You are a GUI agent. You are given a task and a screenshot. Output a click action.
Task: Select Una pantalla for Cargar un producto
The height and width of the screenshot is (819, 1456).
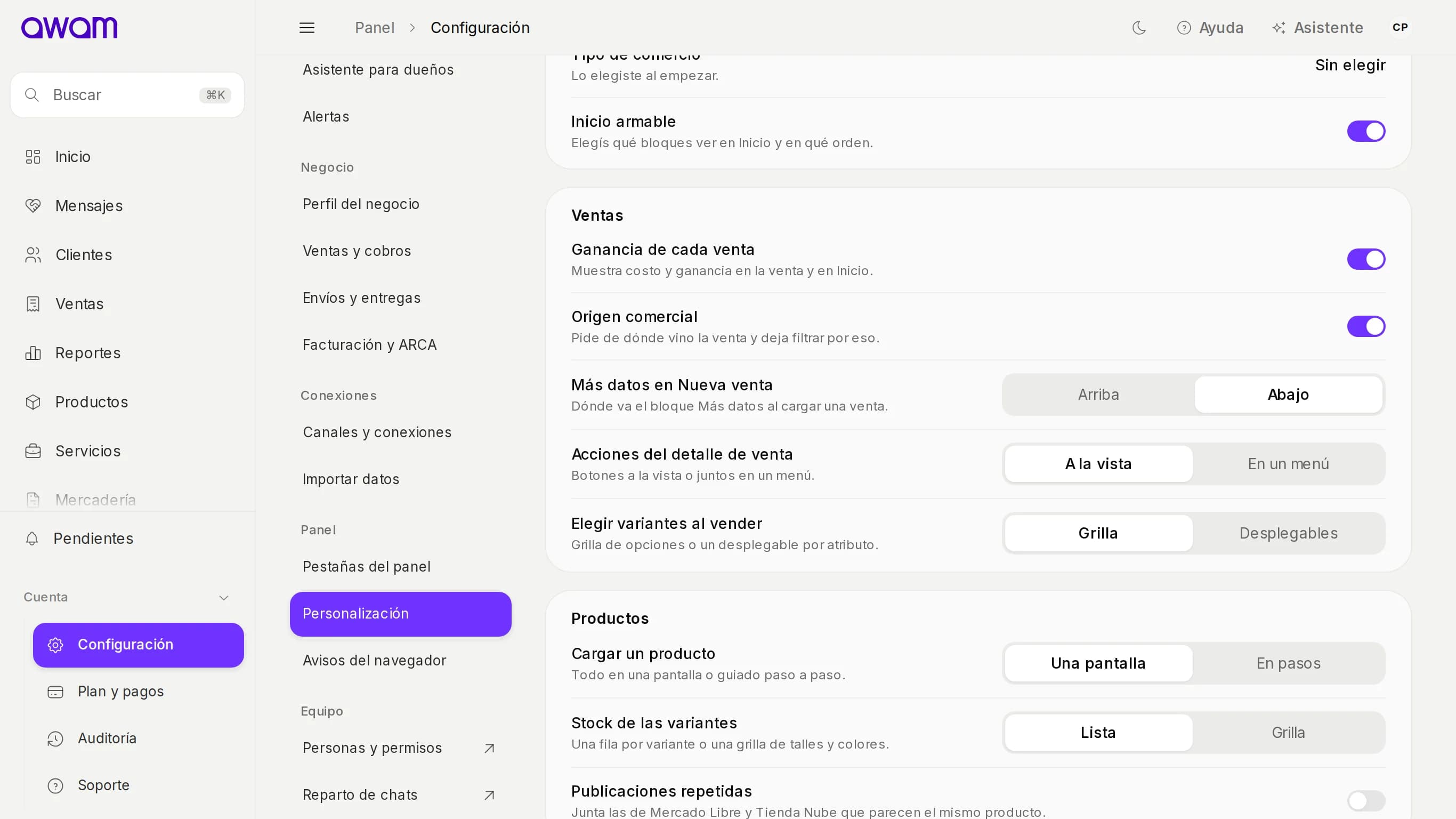(1098, 663)
